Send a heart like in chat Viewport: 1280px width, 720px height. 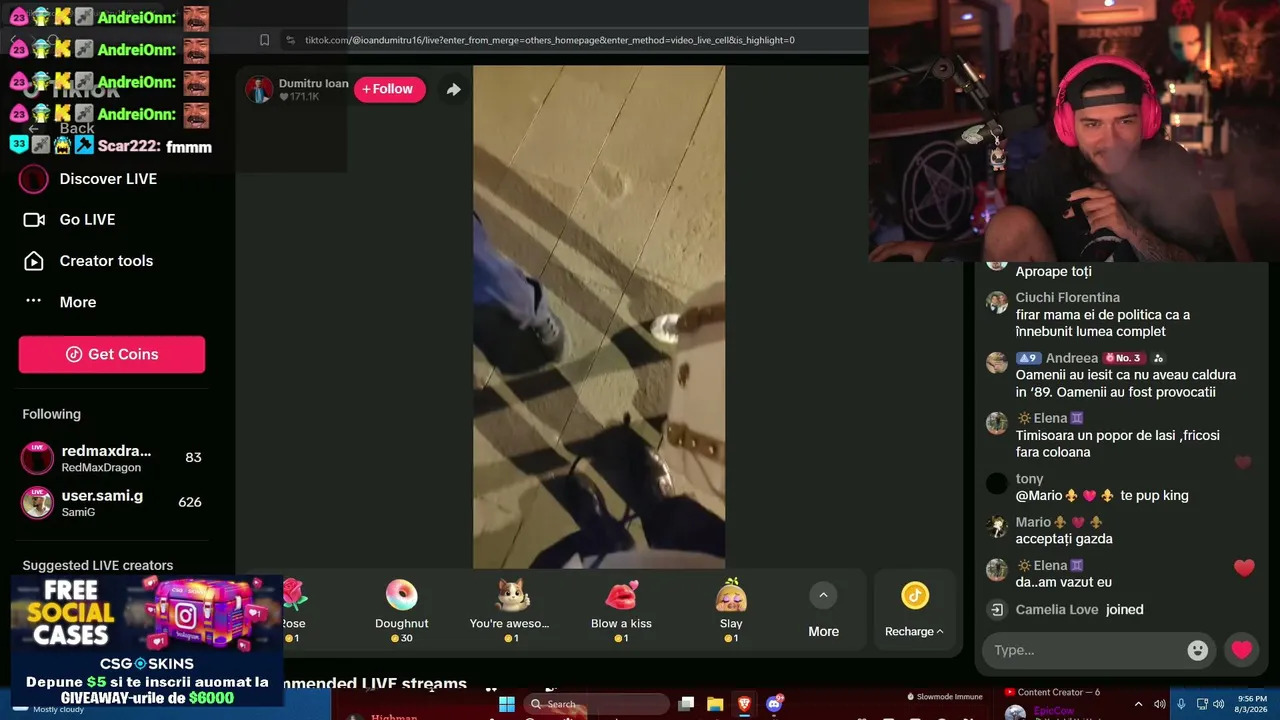[1242, 650]
